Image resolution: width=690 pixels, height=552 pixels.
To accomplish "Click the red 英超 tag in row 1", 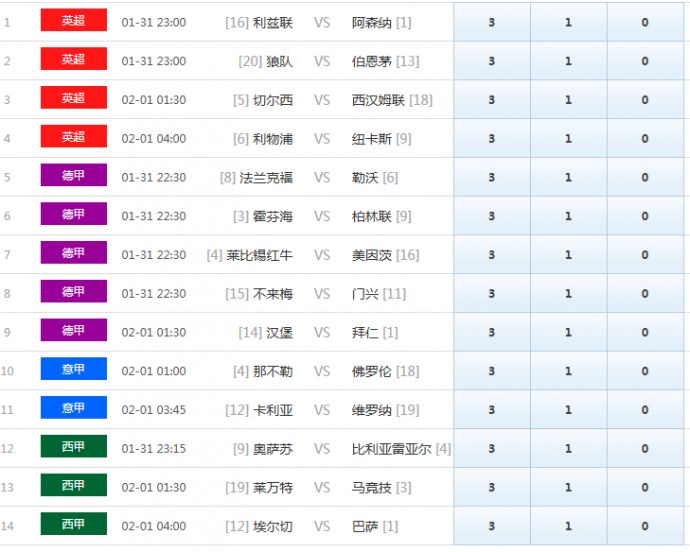I will coord(73,21).
